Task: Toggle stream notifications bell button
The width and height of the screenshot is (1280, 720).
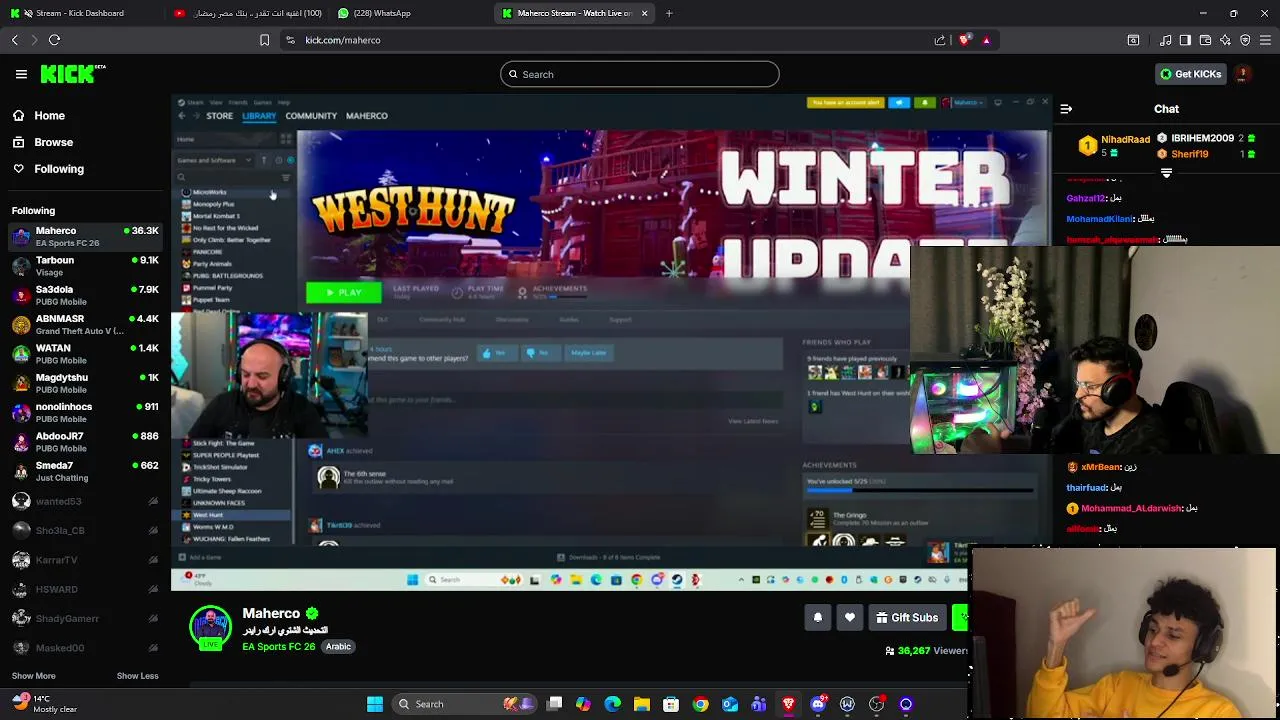Action: (x=817, y=618)
